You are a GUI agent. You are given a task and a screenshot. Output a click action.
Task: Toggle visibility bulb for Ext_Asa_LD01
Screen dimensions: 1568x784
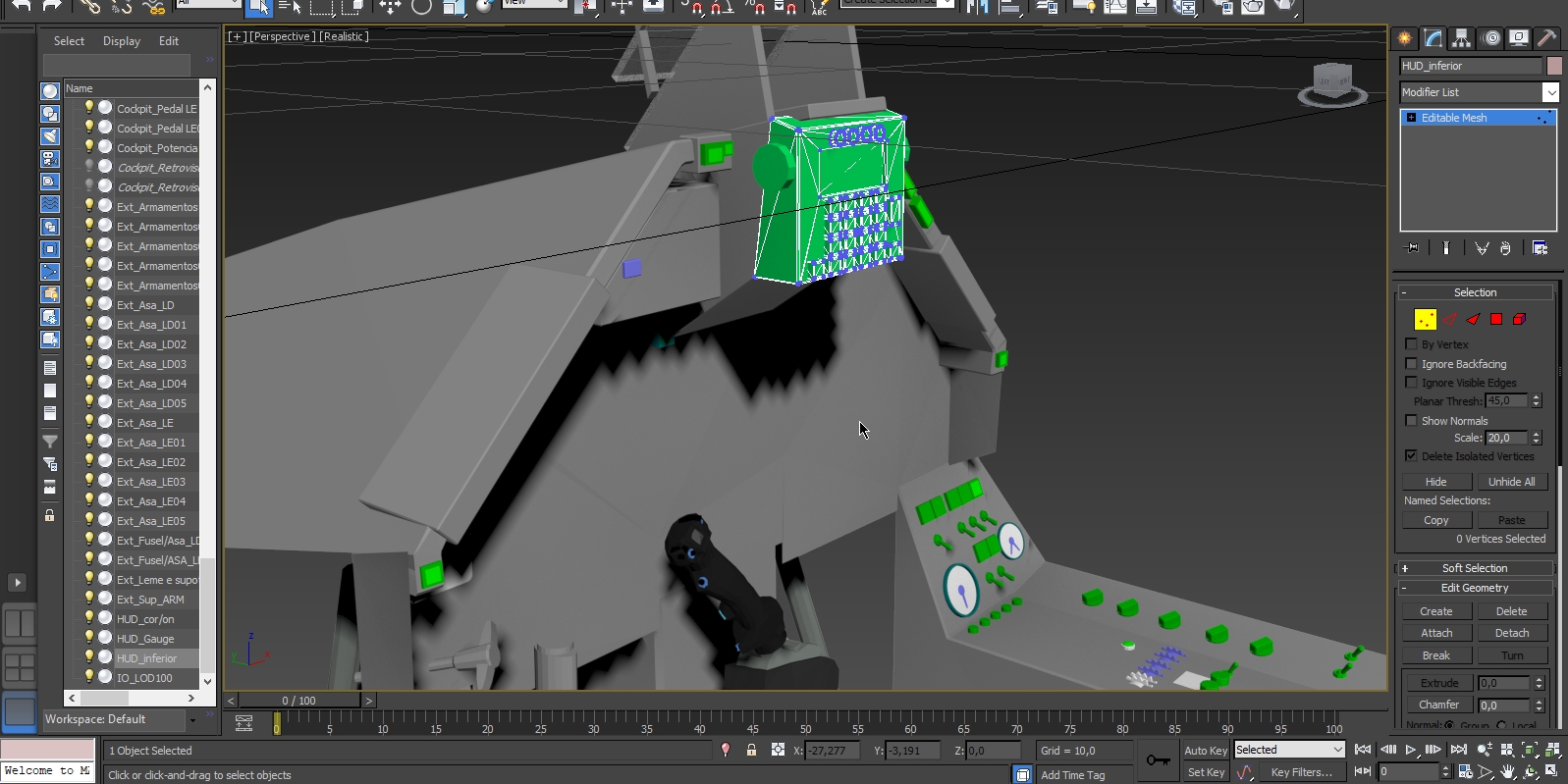[x=89, y=323]
